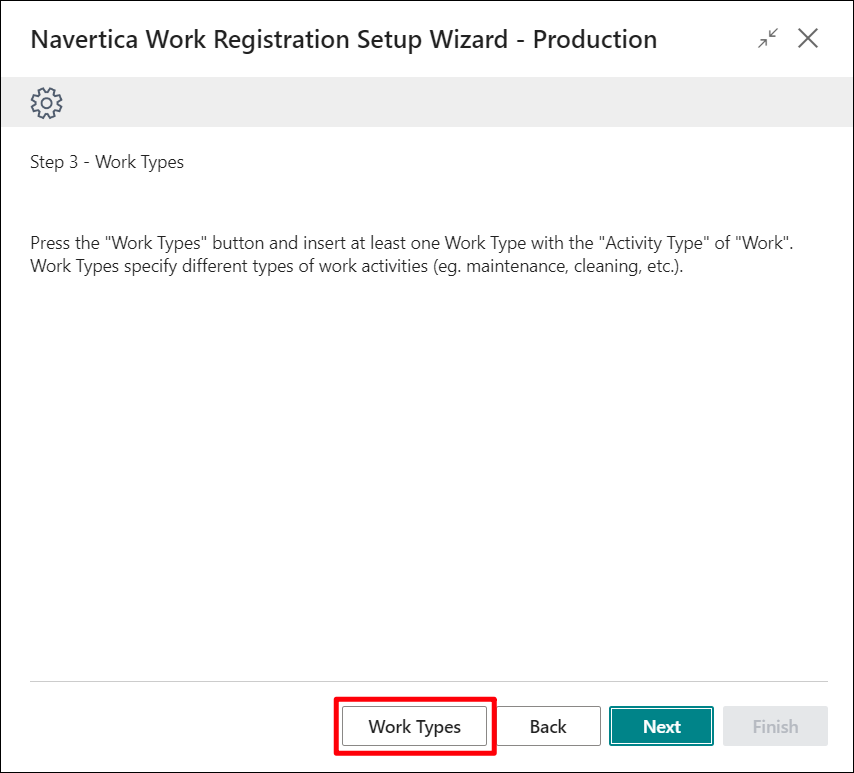Shrink the wizard with the collapse arrows icon
Viewport: 854px width, 773px height.
point(768,39)
